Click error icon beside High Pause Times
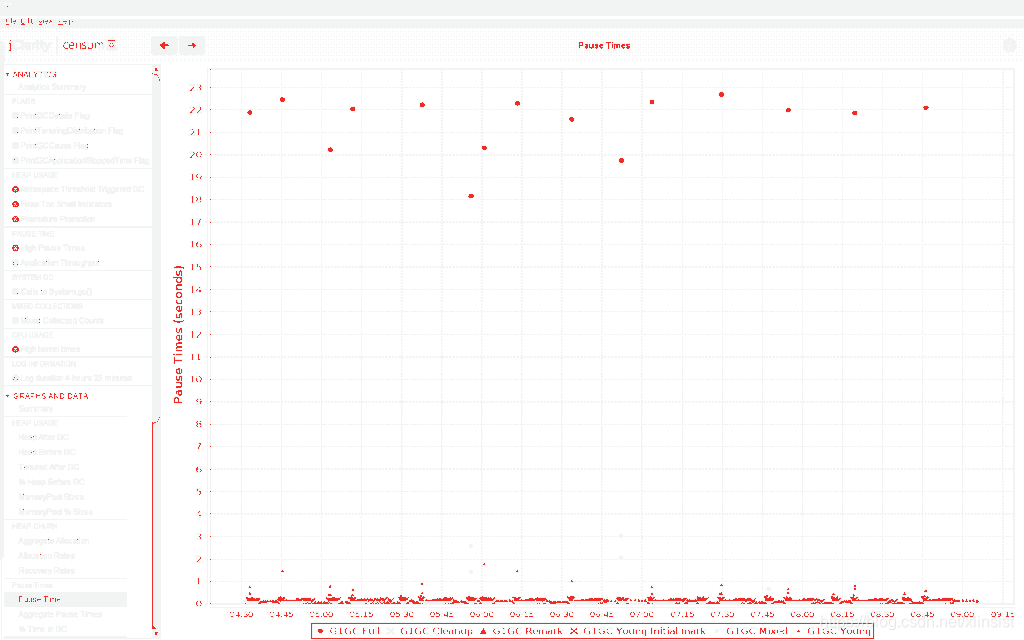1024x640 pixels. tap(16, 248)
